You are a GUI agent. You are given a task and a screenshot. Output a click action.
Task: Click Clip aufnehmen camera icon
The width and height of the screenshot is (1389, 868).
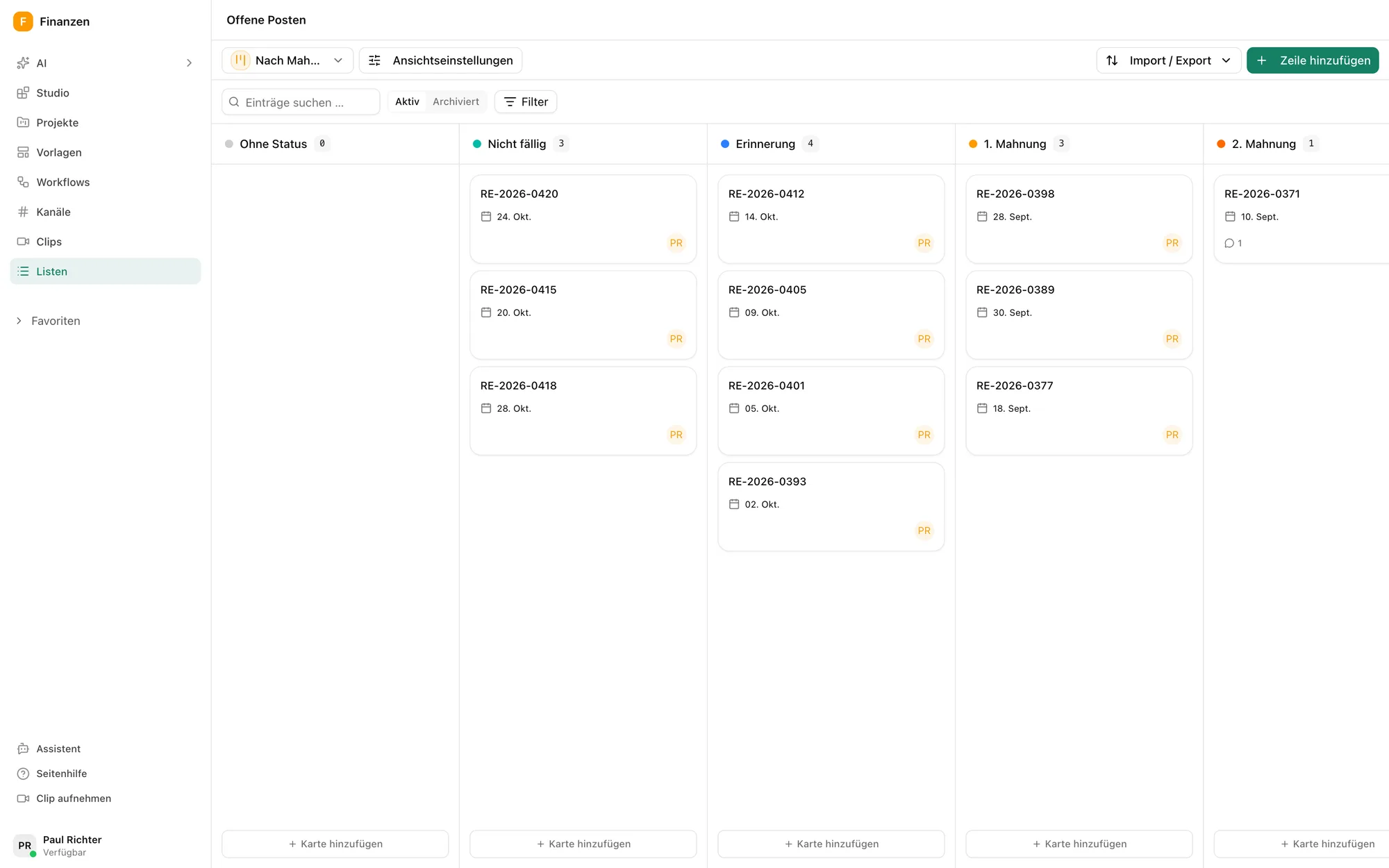(23, 799)
